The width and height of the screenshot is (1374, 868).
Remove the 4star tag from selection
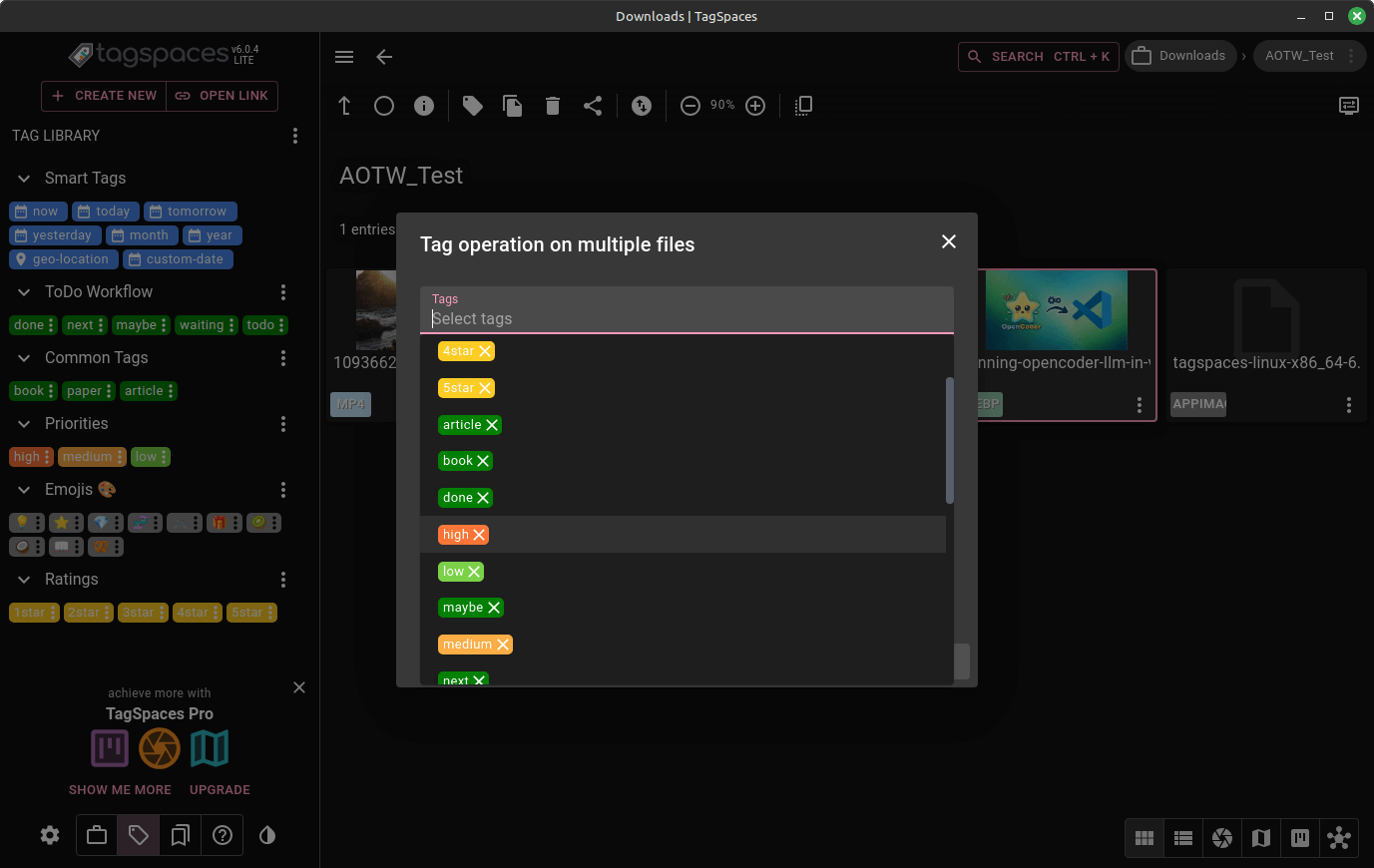484,350
